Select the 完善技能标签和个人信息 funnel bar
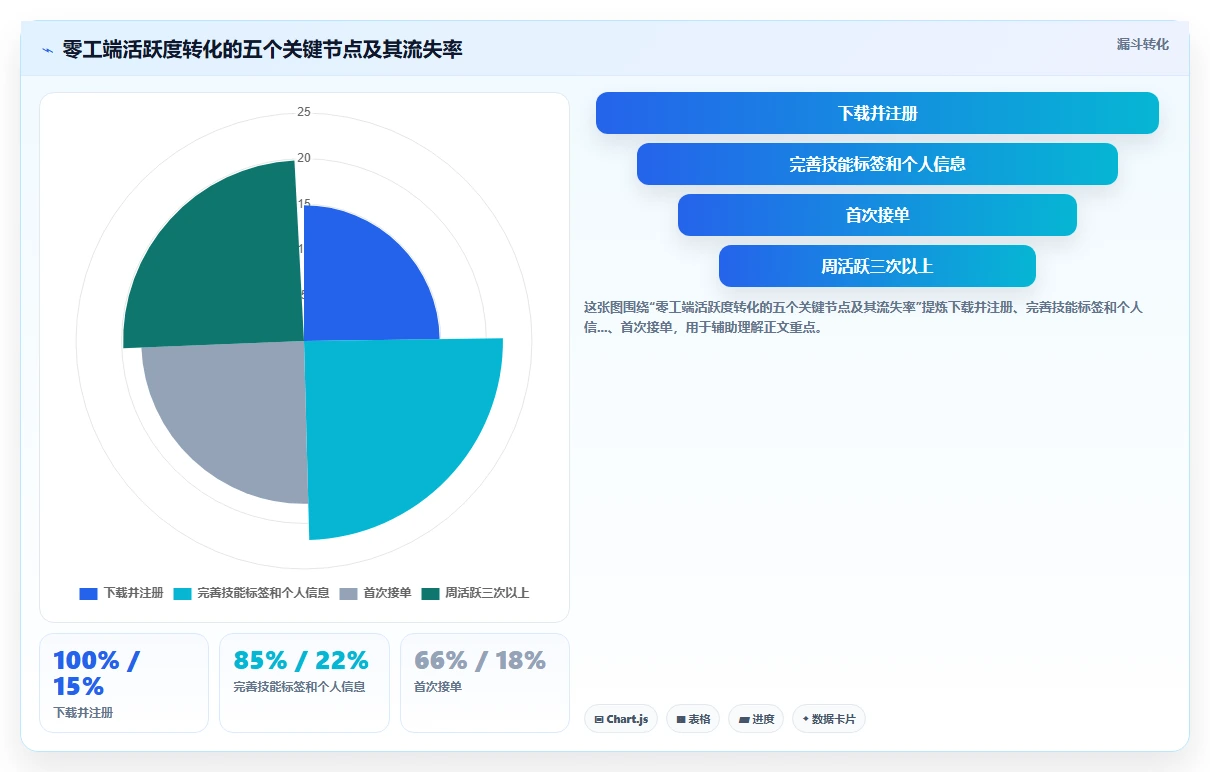 point(877,164)
